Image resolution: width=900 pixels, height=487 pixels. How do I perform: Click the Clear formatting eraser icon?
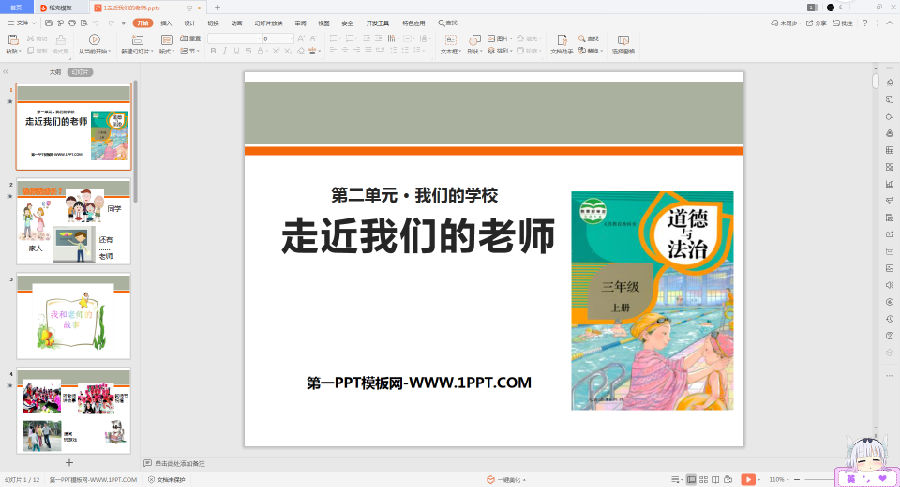pos(301,51)
